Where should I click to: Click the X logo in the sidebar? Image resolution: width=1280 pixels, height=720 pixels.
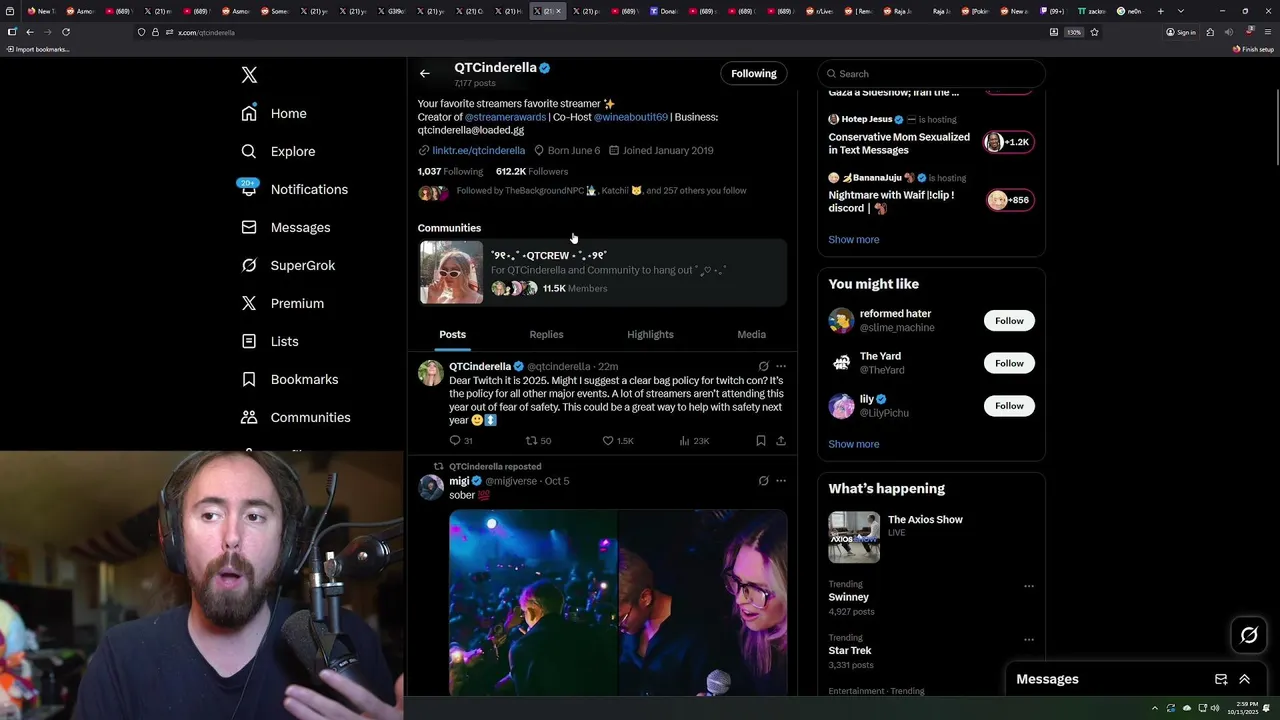pyautogui.click(x=249, y=75)
